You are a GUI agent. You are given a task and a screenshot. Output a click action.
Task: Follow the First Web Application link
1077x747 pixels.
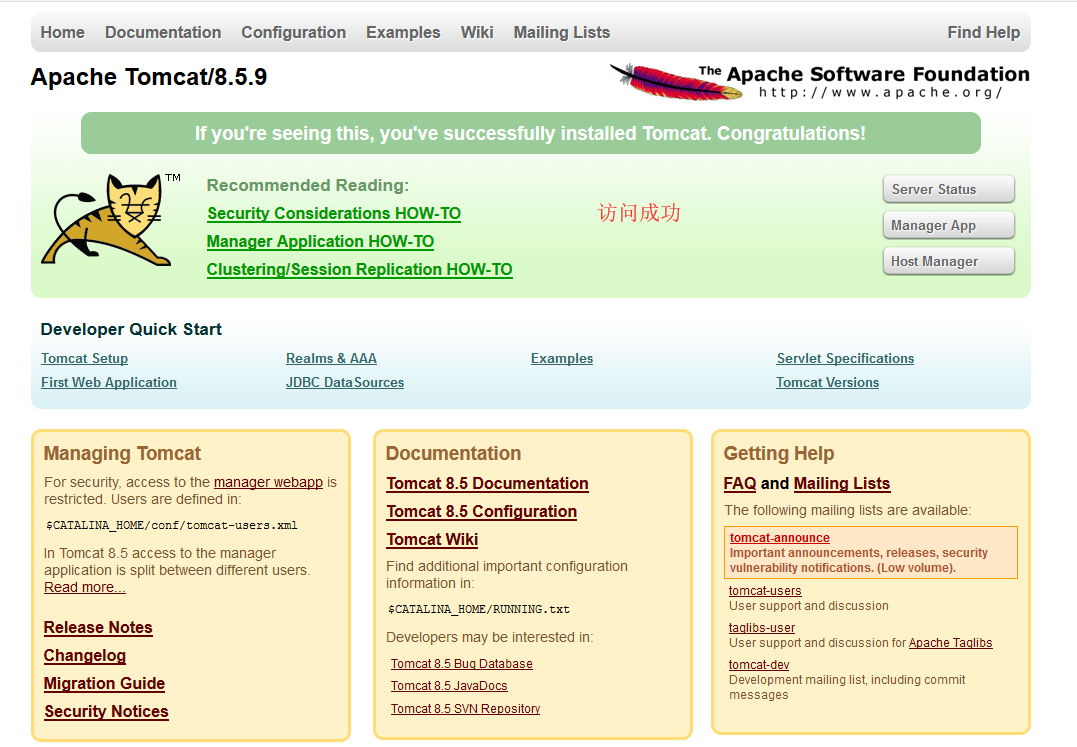[x=109, y=382]
